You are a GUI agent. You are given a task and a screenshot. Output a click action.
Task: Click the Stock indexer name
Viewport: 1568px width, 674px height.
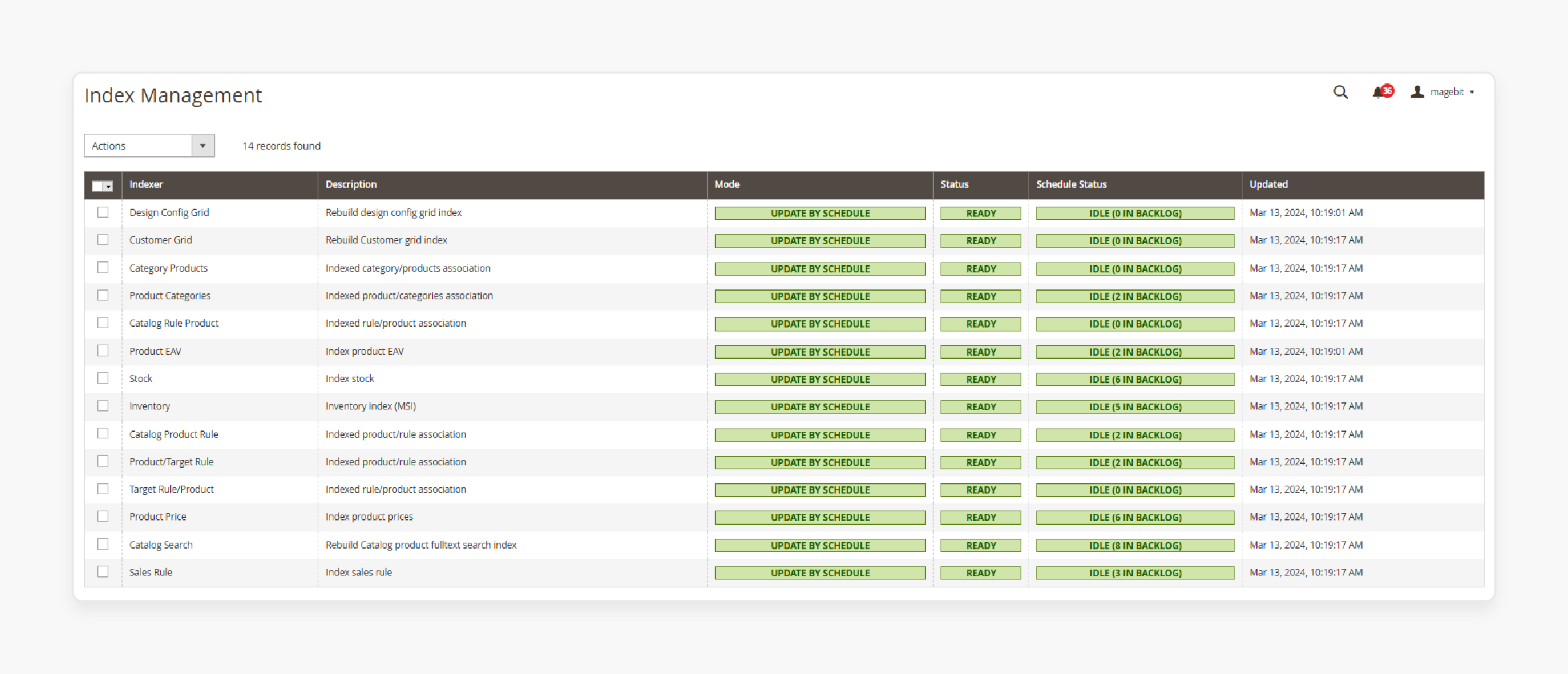pyautogui.click(x=140, y=379)
